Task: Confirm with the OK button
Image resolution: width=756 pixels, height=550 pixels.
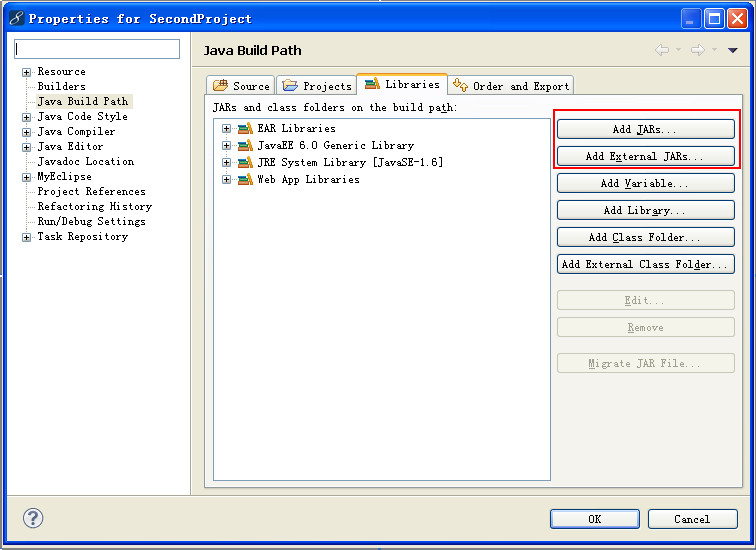Action: [x=594, y=519]
